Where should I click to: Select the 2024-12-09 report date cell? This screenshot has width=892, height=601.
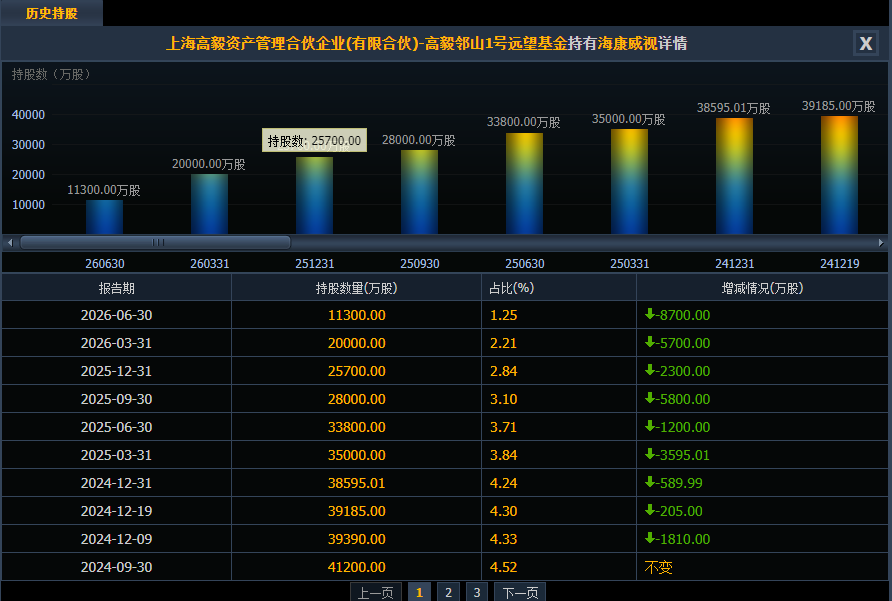[x=117, y=538]
